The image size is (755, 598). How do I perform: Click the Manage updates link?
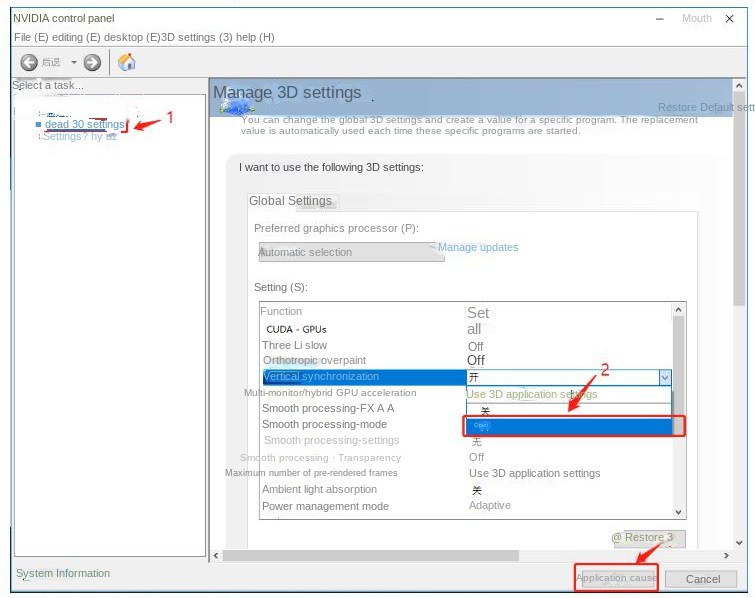coord(478,247)
